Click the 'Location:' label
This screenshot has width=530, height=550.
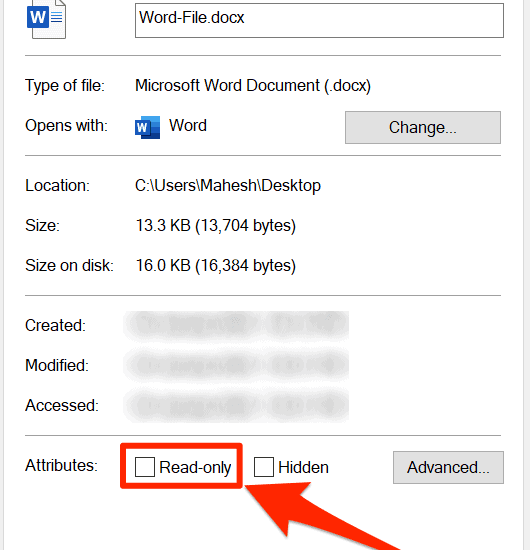point(58,186)
